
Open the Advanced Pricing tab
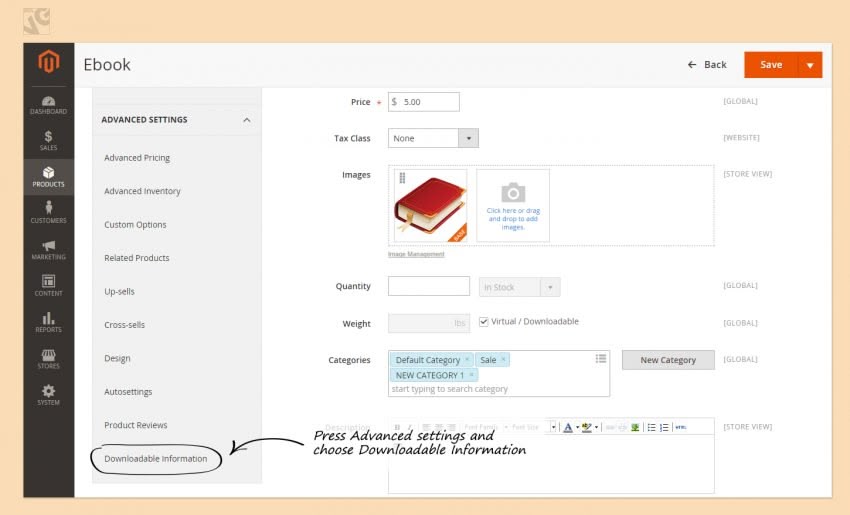pyautogui.click(x=137, y=158)
